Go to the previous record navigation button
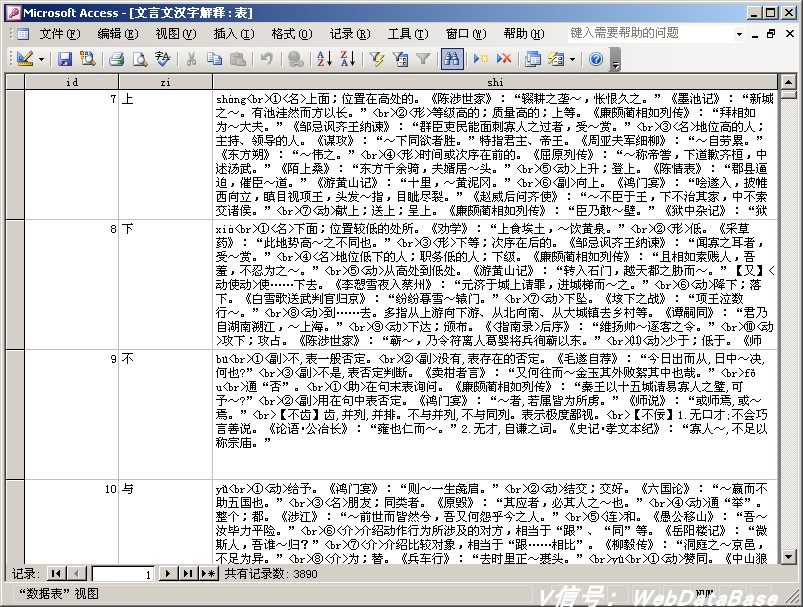Screen dimensions: 803x607 click(76, 574)
